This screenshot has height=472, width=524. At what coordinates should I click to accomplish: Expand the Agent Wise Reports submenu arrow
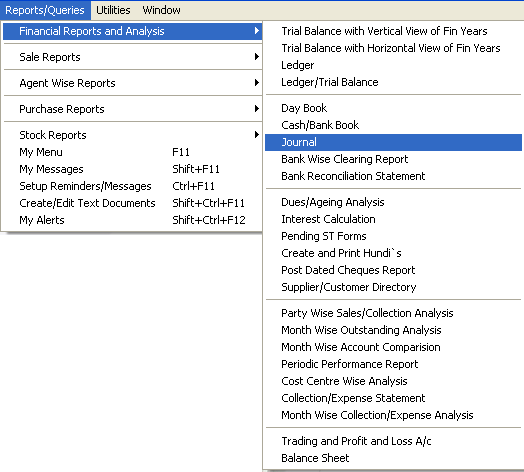tap(256, 83)
